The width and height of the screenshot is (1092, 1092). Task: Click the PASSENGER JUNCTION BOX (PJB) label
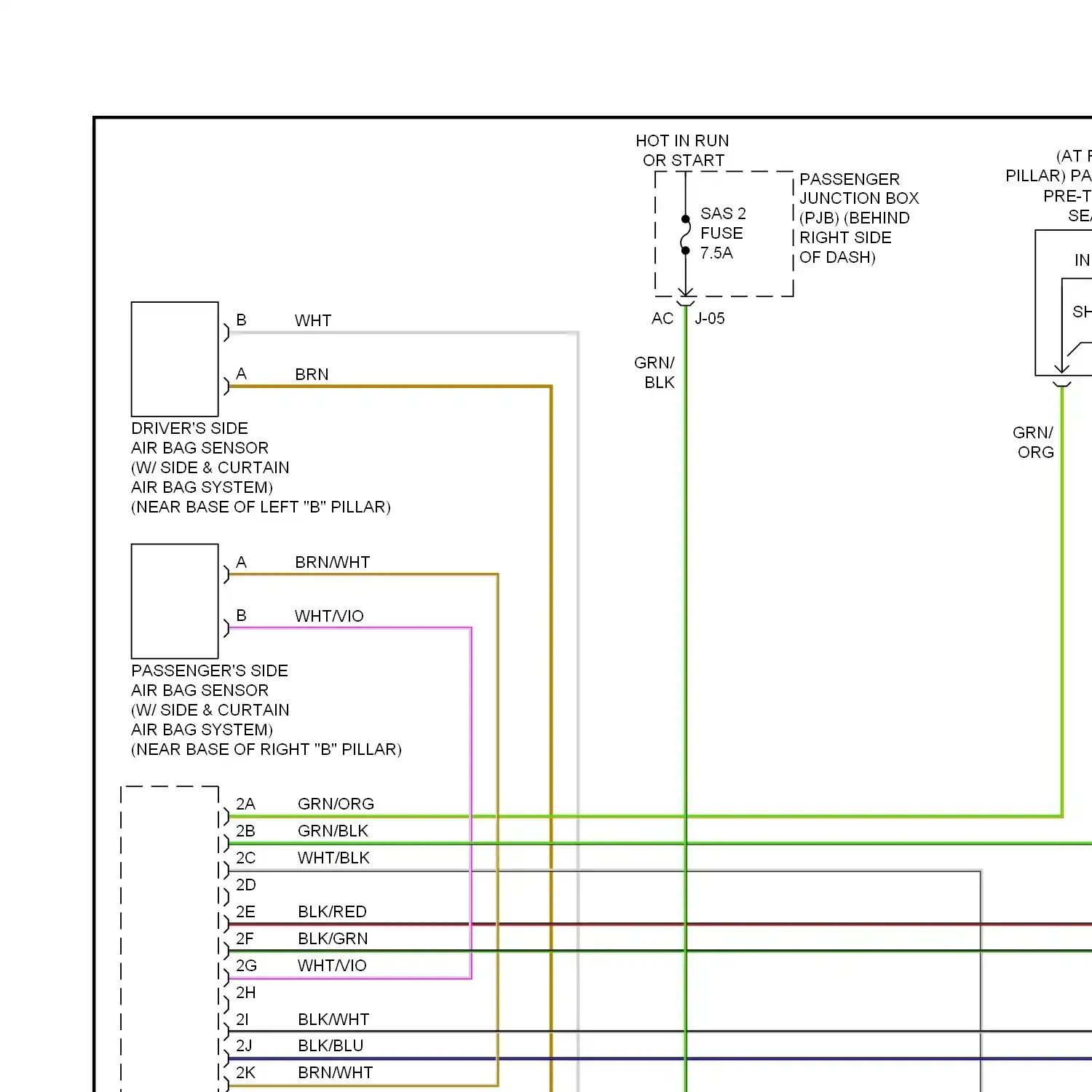pos(859,218)
